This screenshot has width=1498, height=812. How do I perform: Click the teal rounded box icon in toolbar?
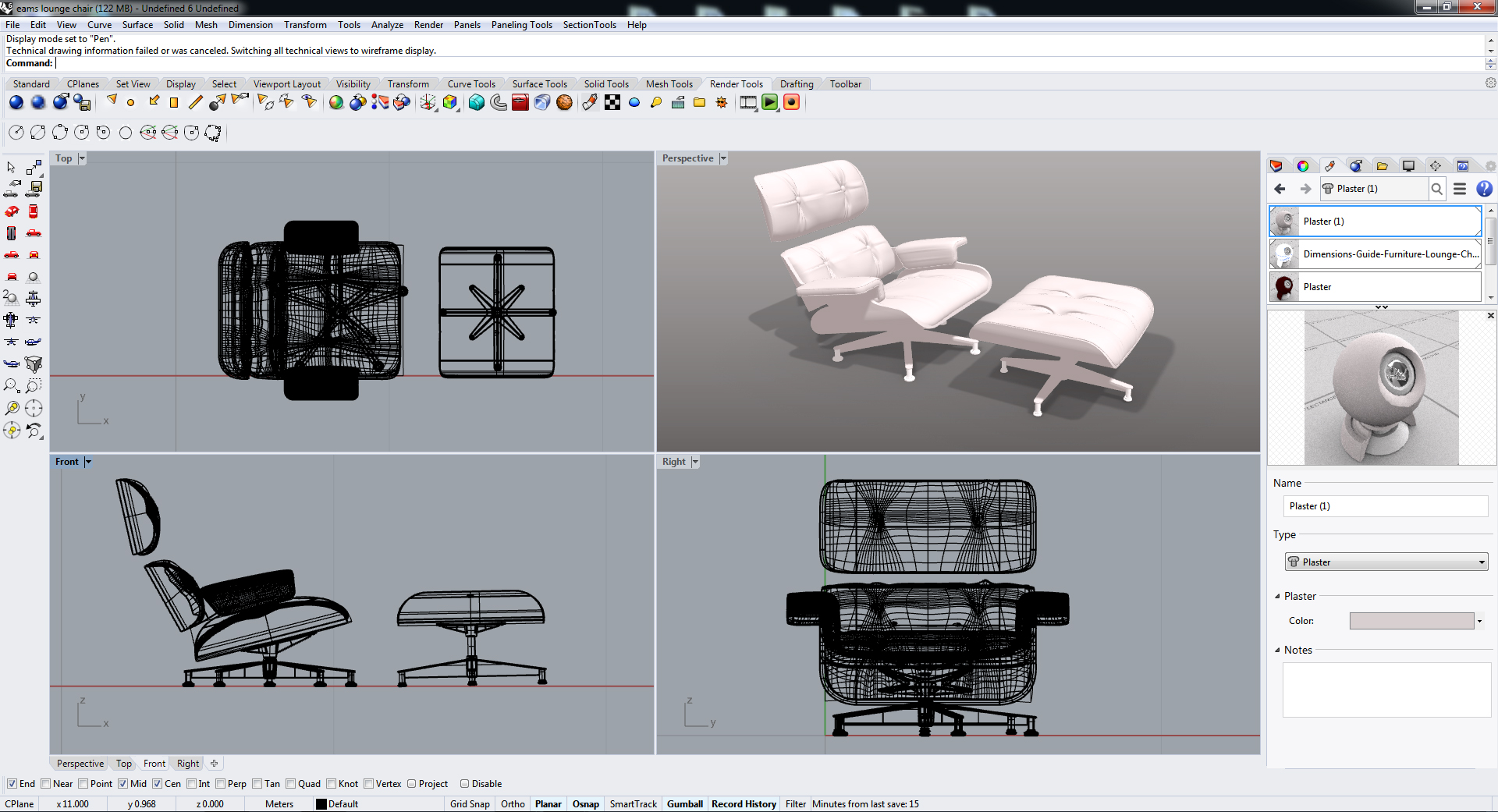pos(477,102)
